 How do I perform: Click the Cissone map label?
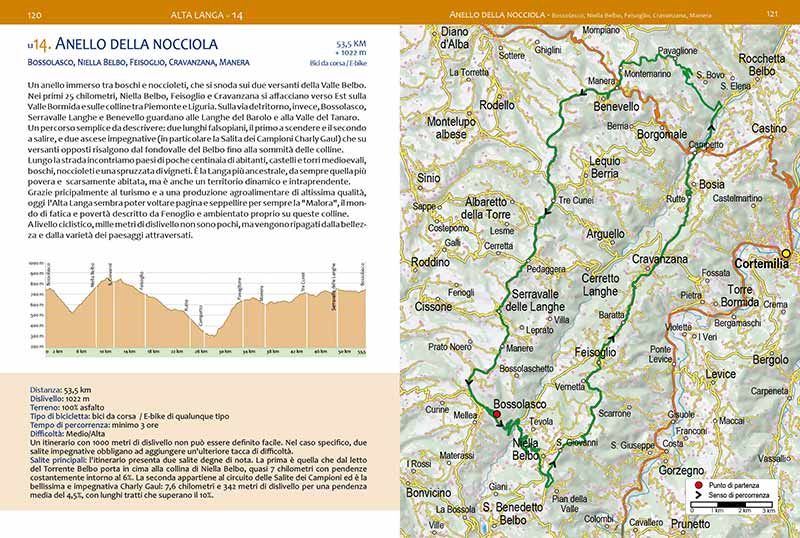(433, 307)
